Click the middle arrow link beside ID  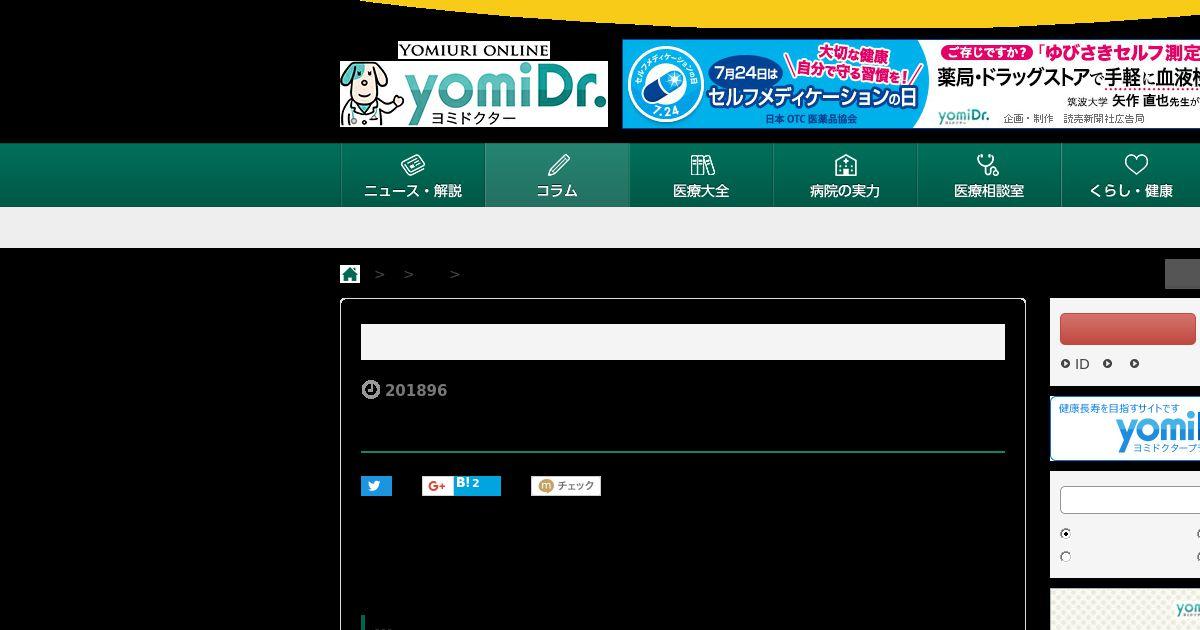[1107, 364]
